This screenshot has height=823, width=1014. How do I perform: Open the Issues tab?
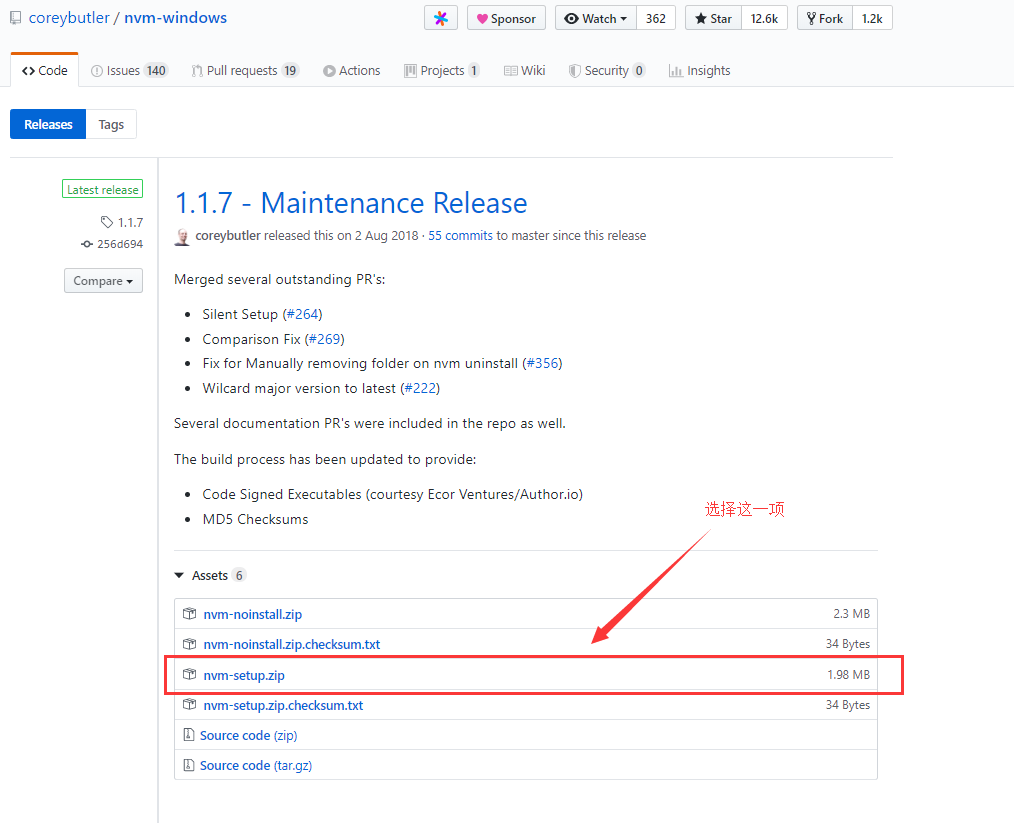pos(129,70)
